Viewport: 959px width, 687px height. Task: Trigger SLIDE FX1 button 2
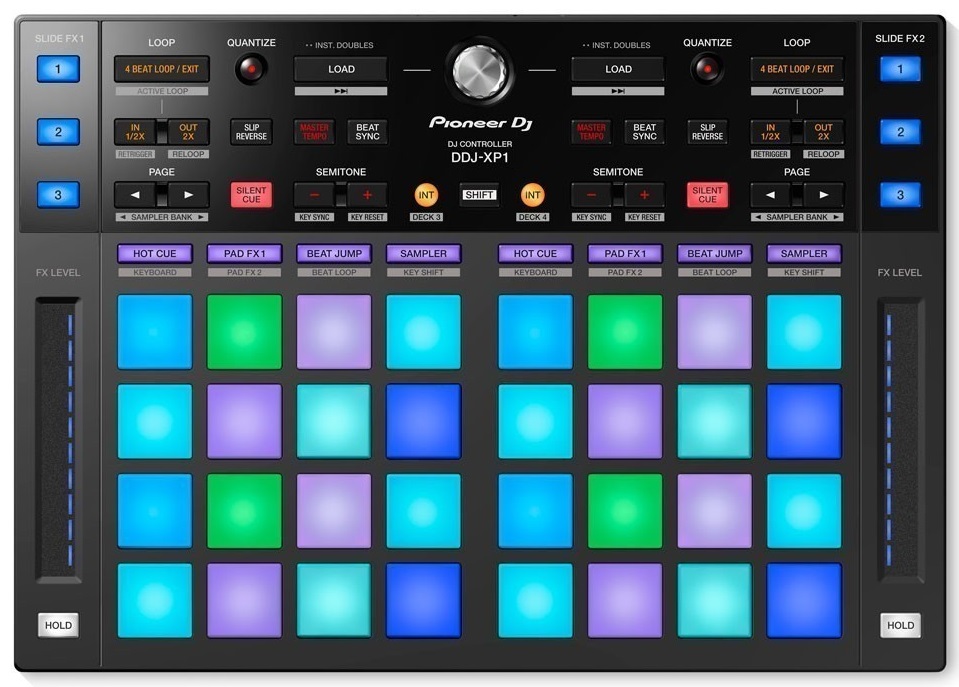58,132
